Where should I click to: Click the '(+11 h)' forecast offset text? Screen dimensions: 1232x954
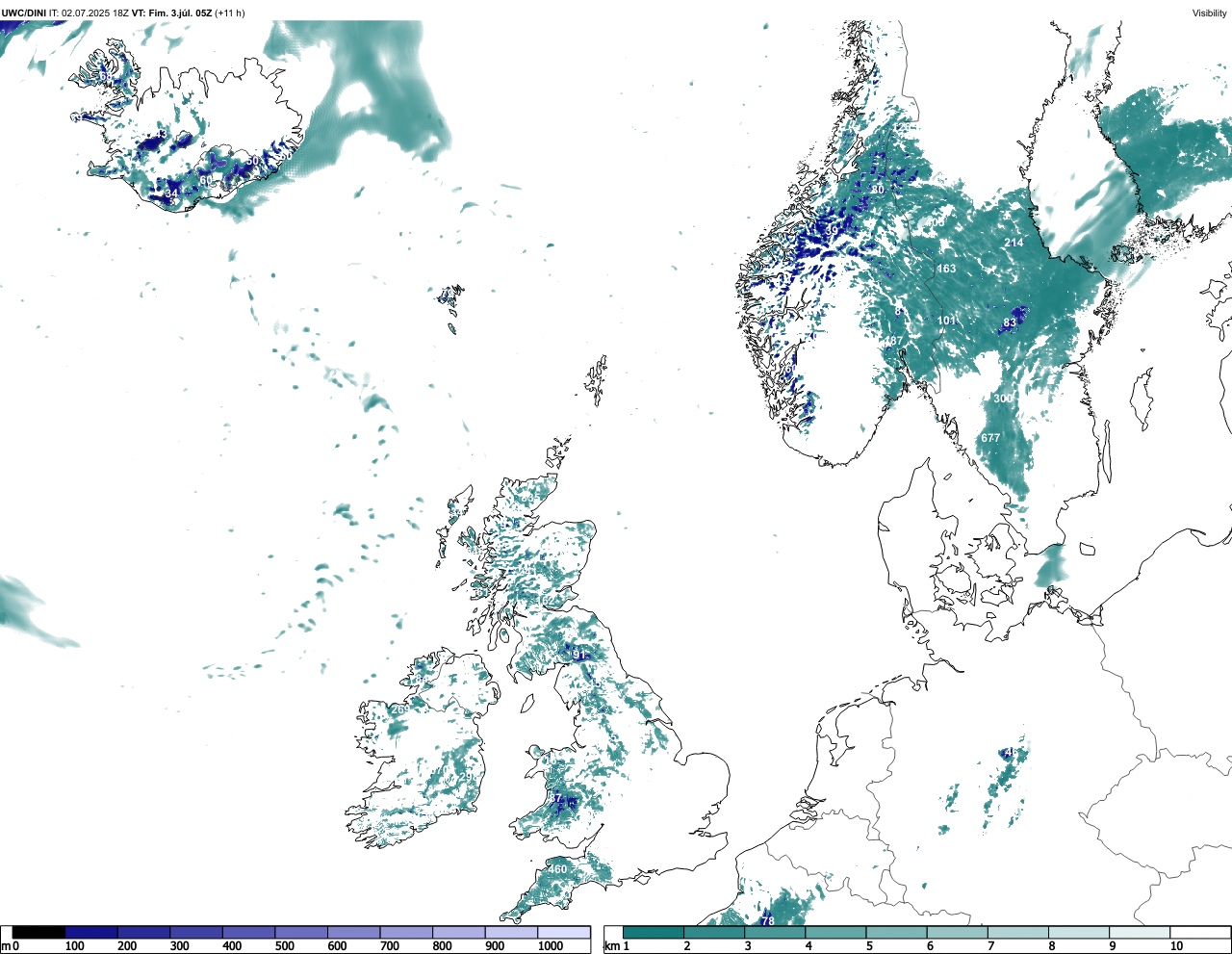(x=230, y=13)
